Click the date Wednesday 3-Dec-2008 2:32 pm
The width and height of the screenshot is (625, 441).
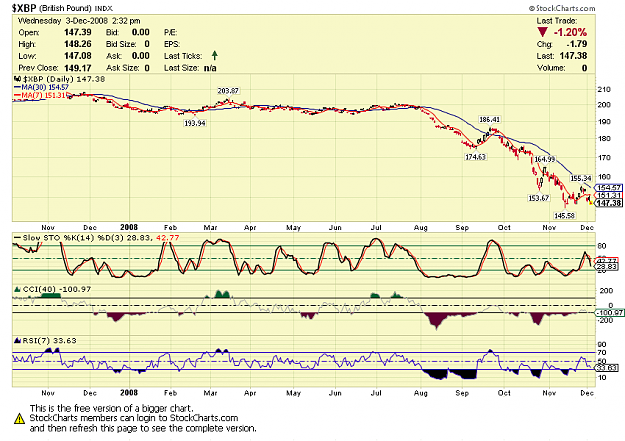[x=79, y=21]
